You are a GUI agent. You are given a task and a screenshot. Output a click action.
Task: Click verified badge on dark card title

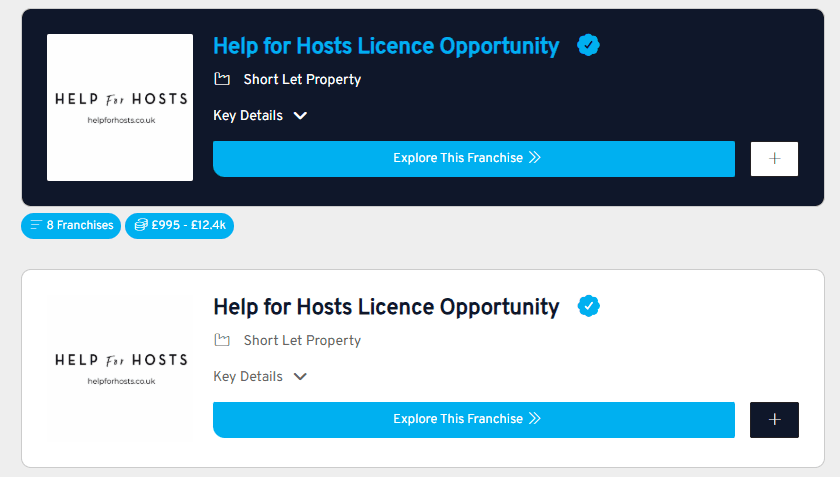coord(588,46)
